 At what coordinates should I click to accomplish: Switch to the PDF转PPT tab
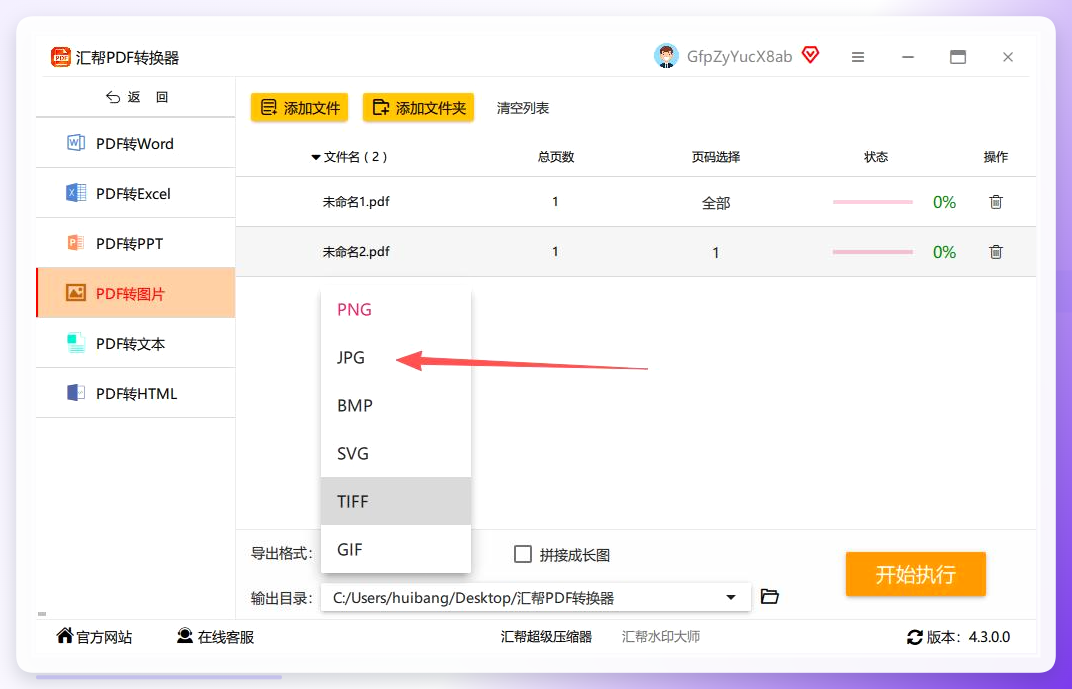tap(135, 243)
